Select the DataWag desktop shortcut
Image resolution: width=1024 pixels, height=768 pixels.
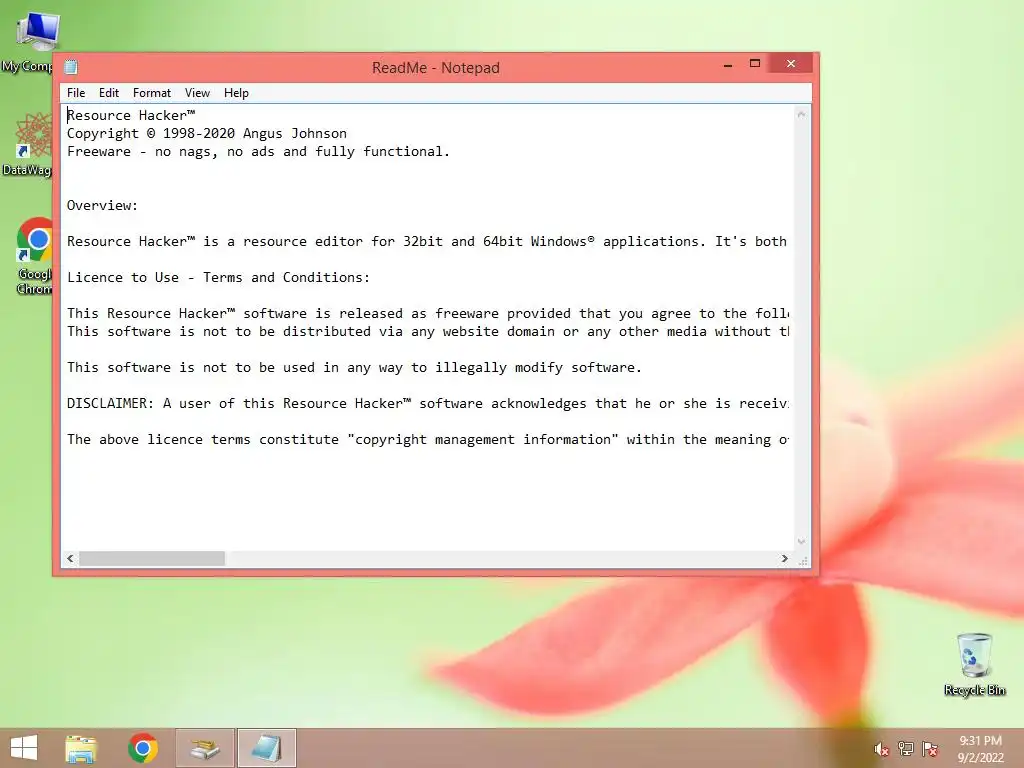(27, 144)
